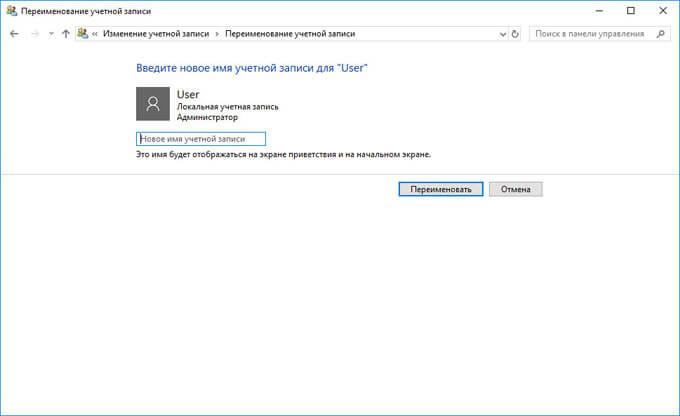Click the heading Введите новое имя учетной записи
Screen dimensions: 680x416
[252, 68]
